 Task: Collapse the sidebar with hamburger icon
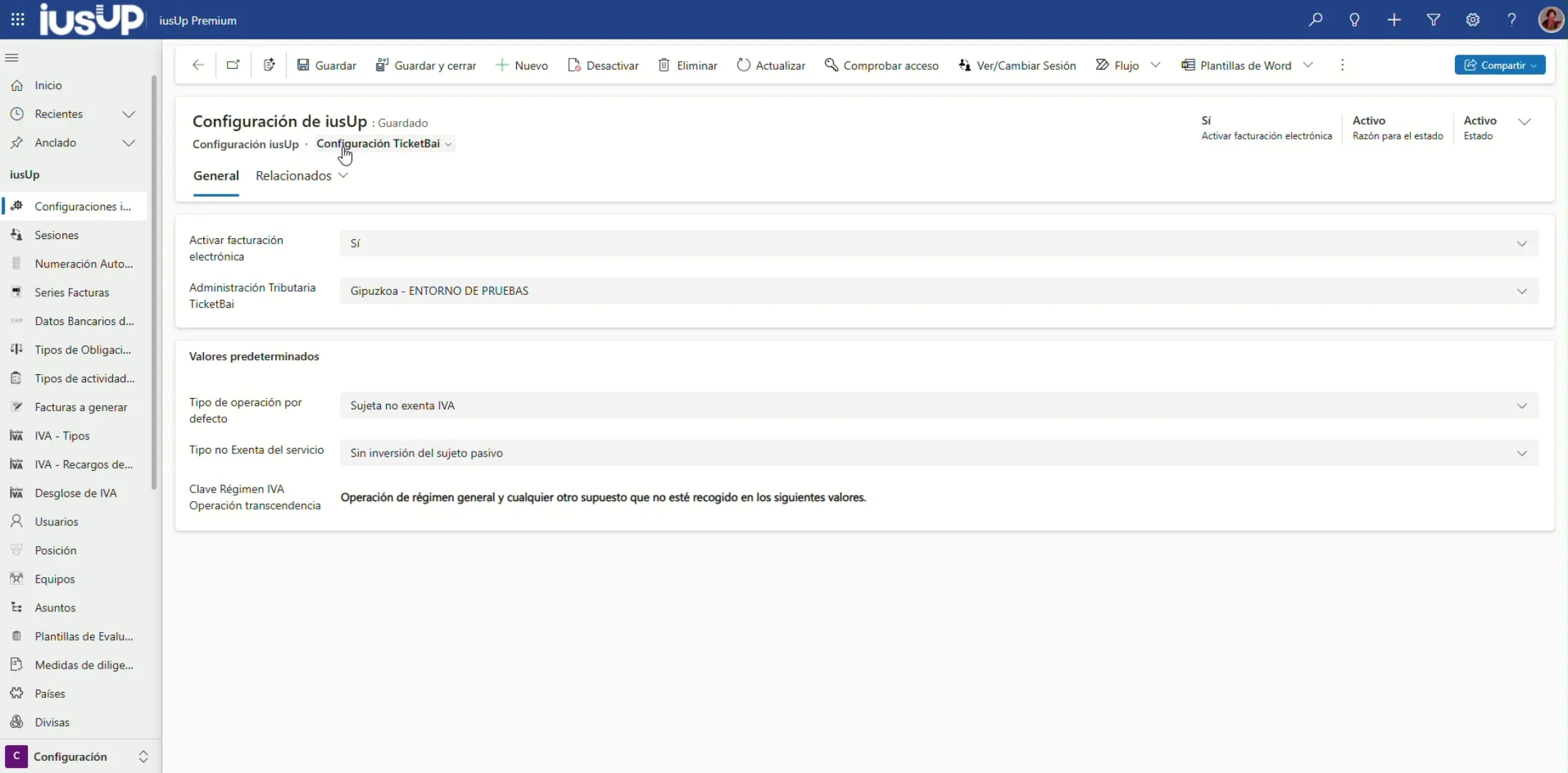click(11, 58)
